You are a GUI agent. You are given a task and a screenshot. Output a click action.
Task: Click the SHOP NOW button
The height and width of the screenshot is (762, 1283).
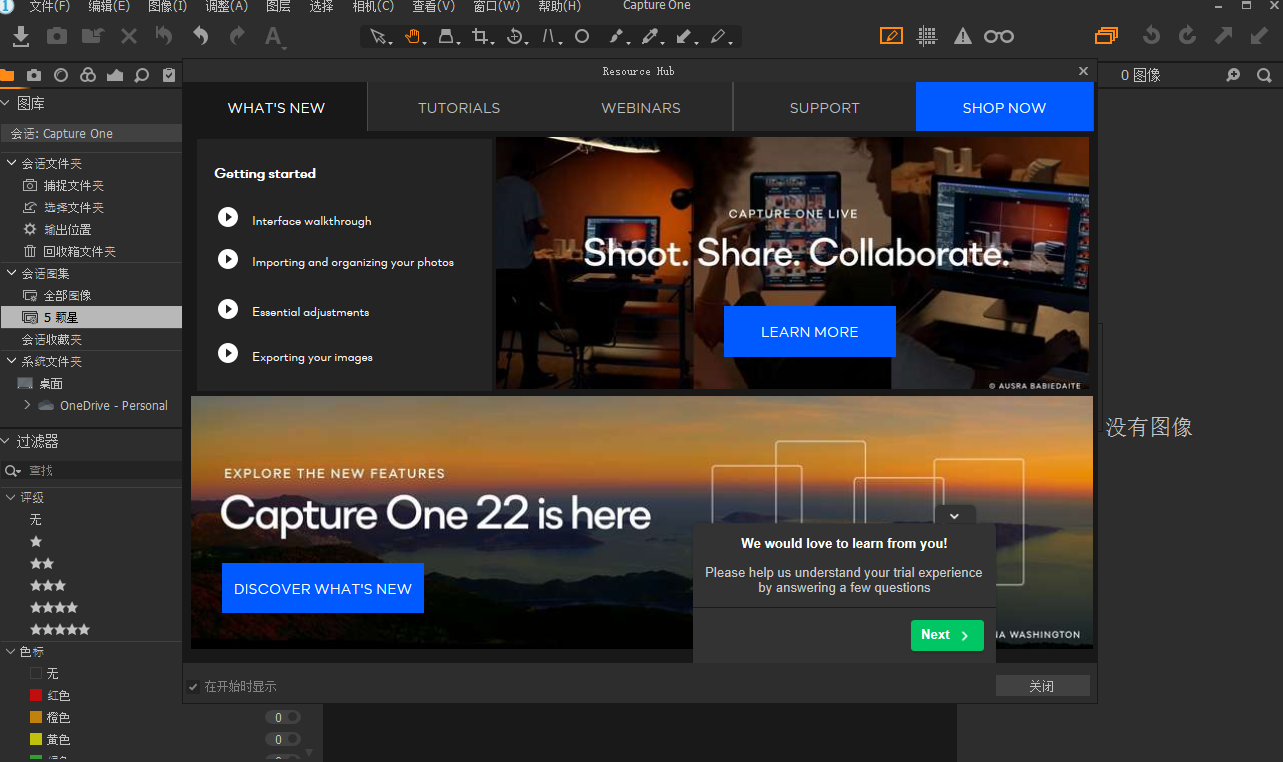click(x=1005, y=107)
